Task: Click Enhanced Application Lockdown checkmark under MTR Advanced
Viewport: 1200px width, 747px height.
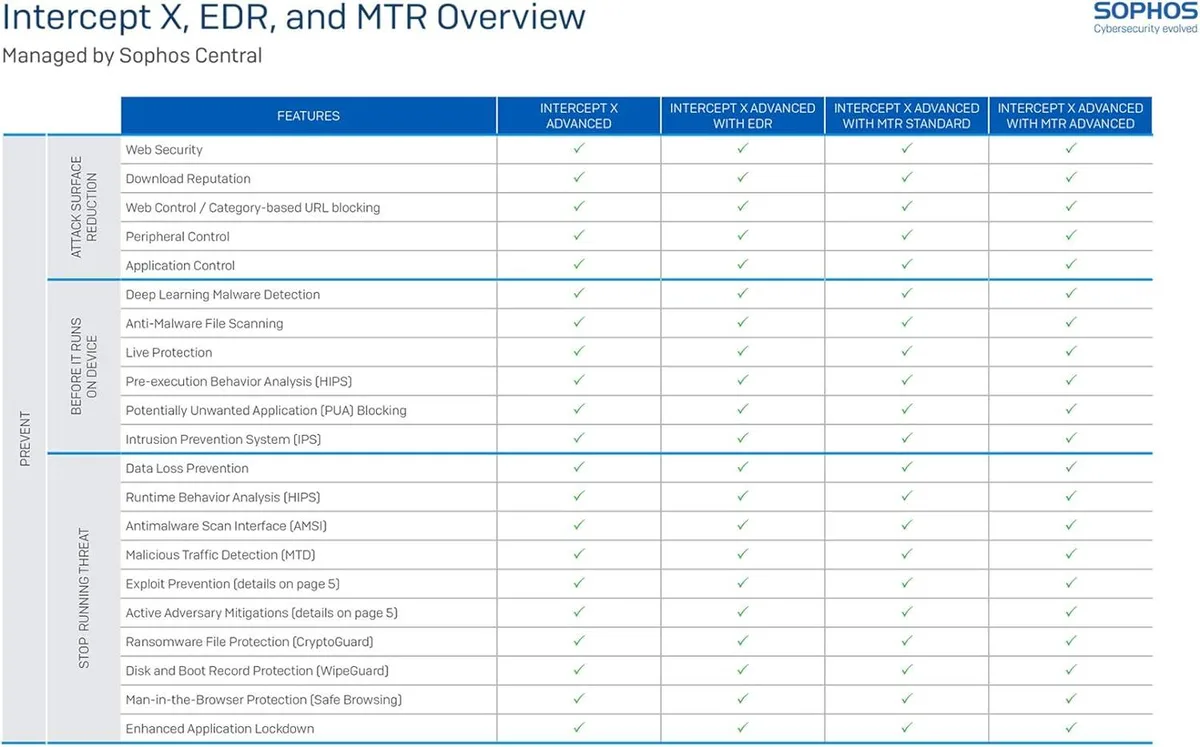Action: (1071, 728)
